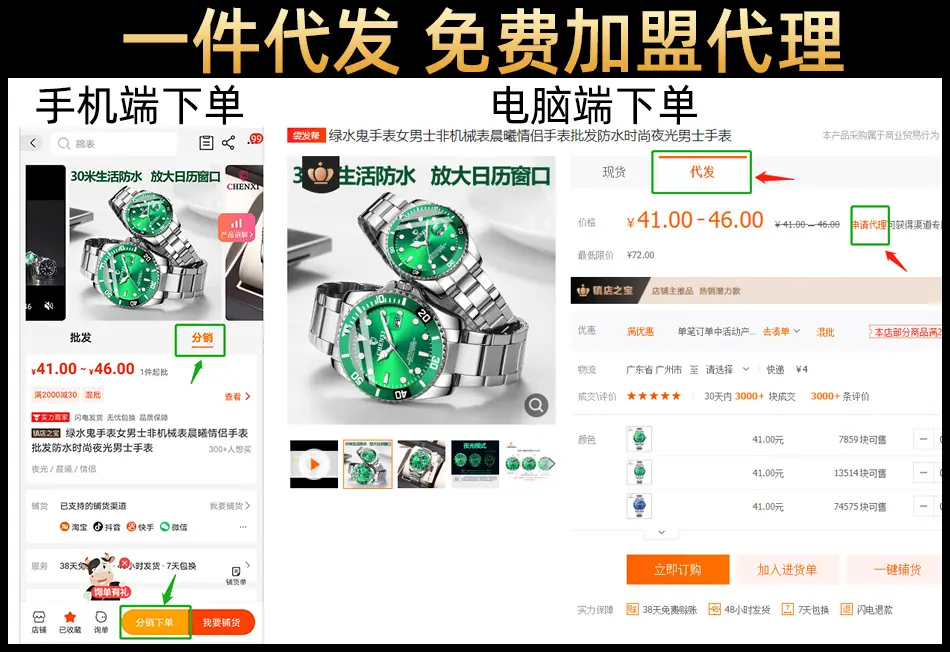950x652 pixels.
Task: Open the order list icon beside share
Action: coord(206,143)
